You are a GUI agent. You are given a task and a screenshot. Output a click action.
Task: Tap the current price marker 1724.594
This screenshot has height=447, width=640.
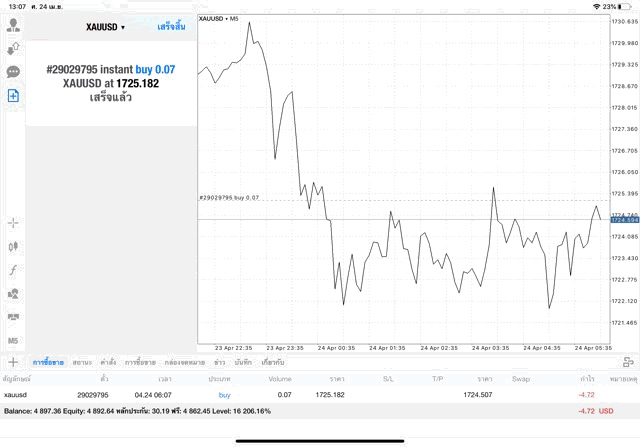click(624, 220)
